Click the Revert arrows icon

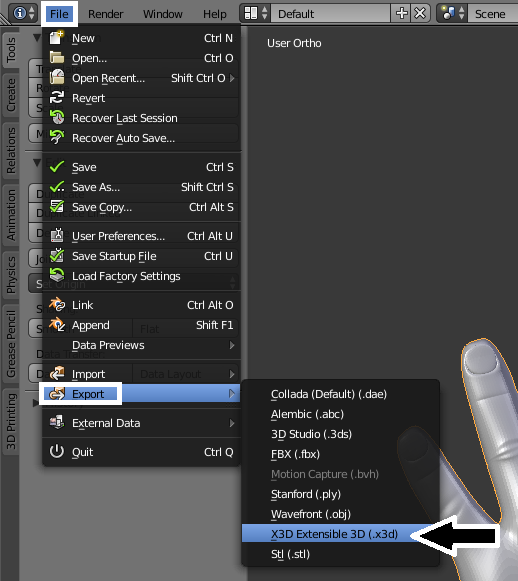click(57, 98)
